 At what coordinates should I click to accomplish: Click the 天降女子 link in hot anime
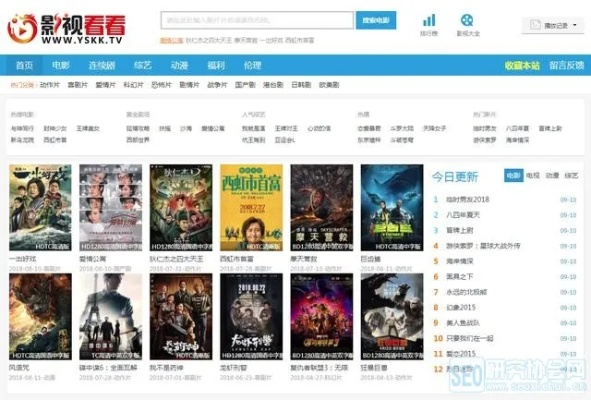pos(435,129)
